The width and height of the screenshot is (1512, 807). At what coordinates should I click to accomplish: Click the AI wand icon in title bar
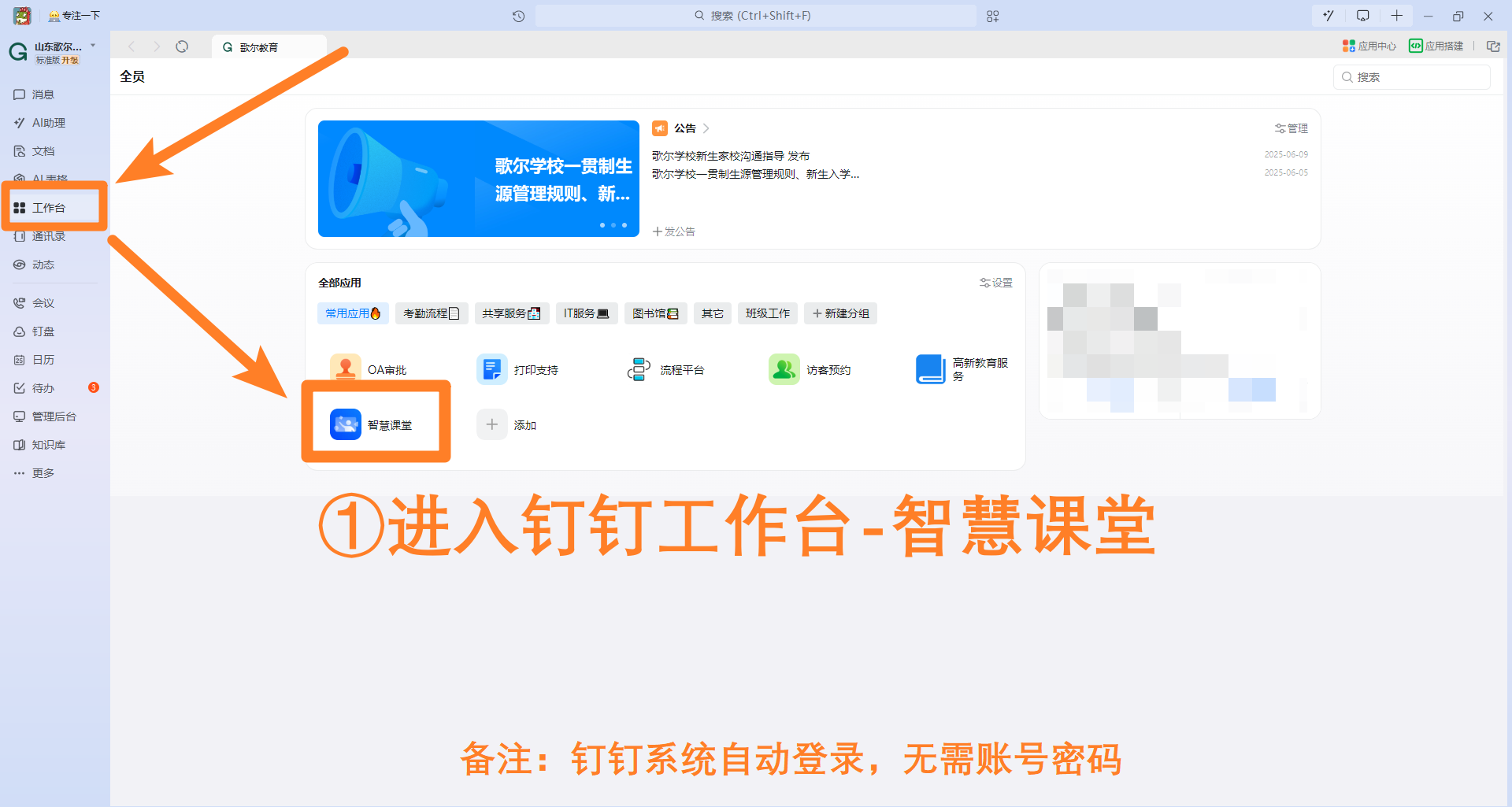[1329, 16]
